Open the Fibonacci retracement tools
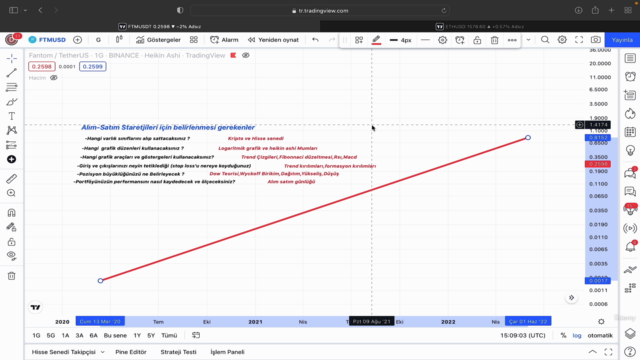Screen dimensions: 640x360 [x=11, y=87]
